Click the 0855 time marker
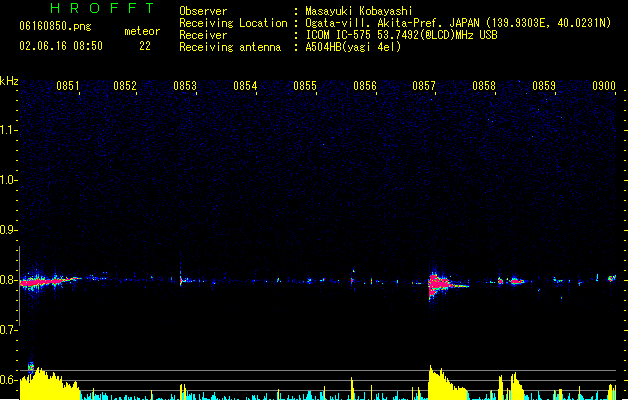The height and width of the screenshot is (400, 629). pos(305,86)
